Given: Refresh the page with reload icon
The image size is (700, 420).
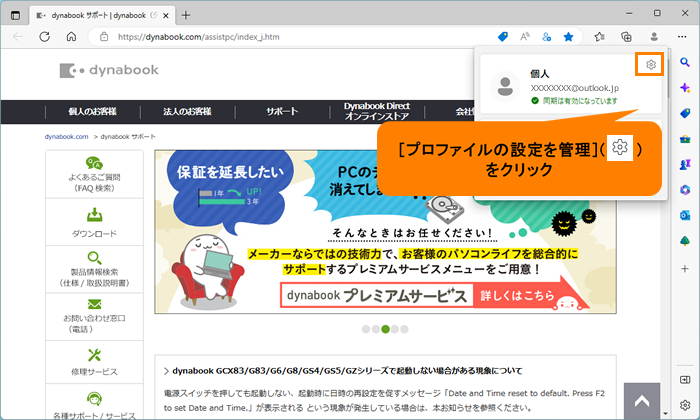Looking at the screenshot, I should coord(45,37).
